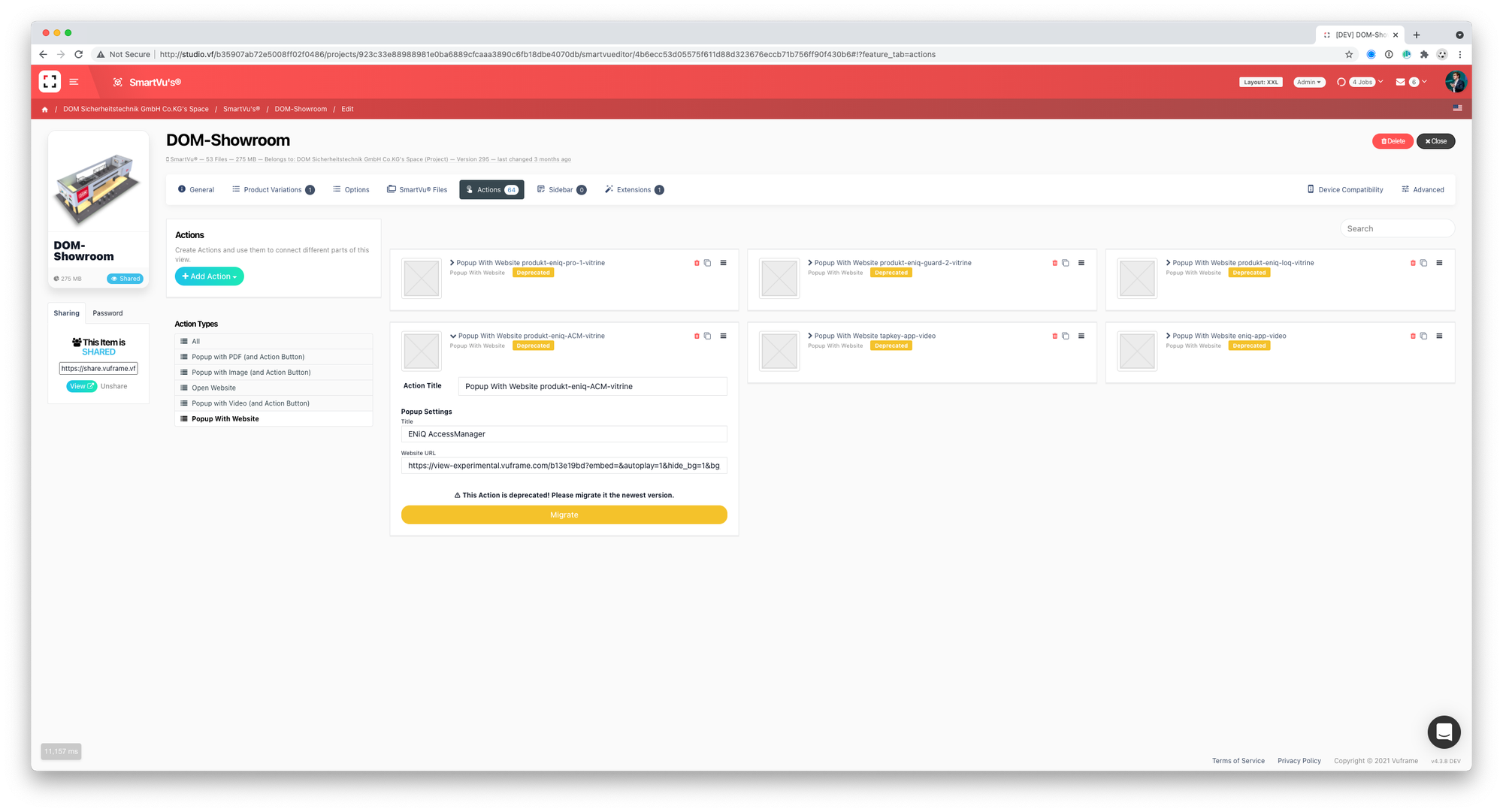Expand the produkt-eniq-guard-2-vitrine action card
This screenshot has width=1503, height=812.
pyautogui.click(x=810, y=263)
